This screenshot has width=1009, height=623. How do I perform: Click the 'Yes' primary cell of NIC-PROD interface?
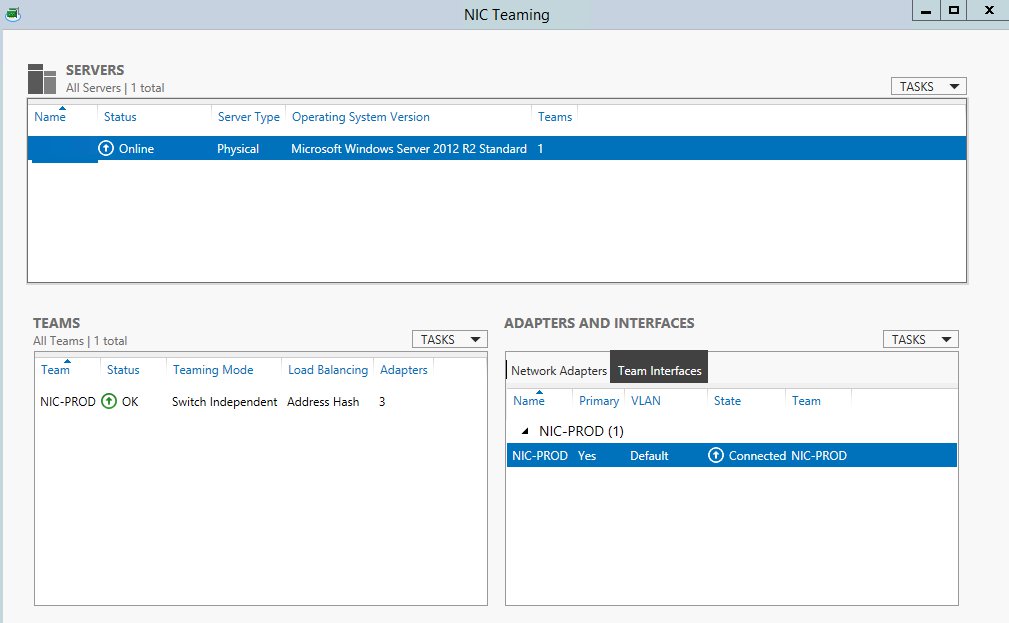pos(587,456)
